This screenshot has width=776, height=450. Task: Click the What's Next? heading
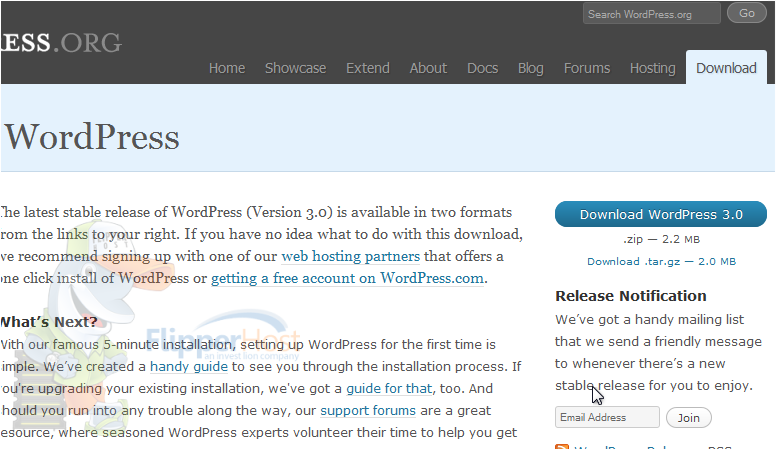tap(48, 322)
